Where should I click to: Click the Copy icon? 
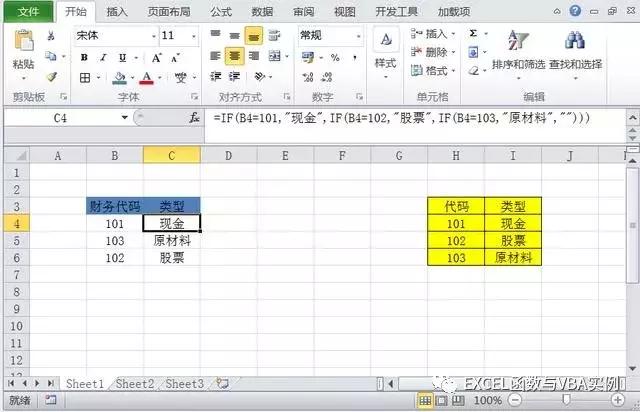pyautogui.click(x=51, y=56)
